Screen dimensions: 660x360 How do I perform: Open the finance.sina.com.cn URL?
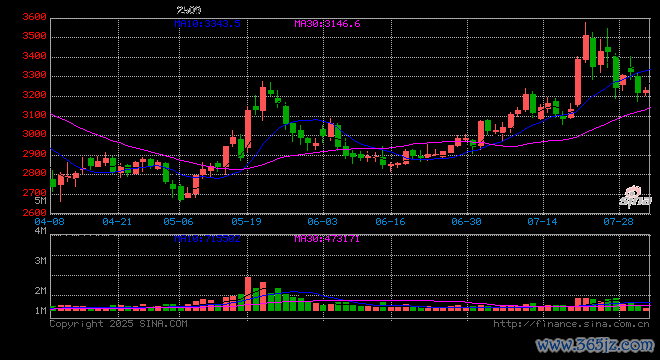(571, 324)
